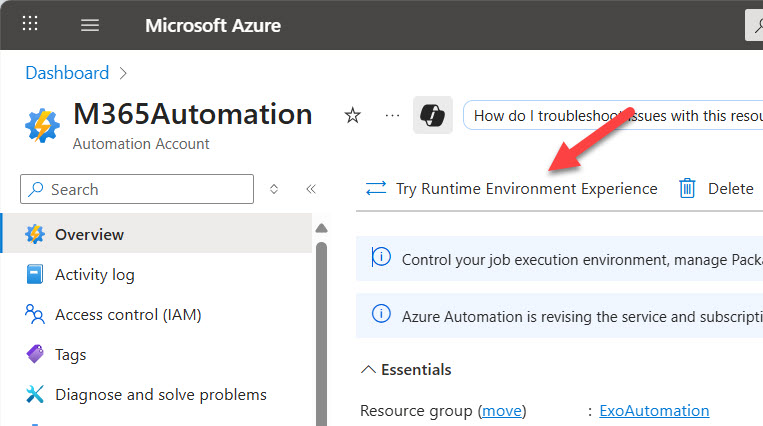Collapse the side menu with the double chevron
This screenshot has height=426, width=763.
(x=311, y=189)
